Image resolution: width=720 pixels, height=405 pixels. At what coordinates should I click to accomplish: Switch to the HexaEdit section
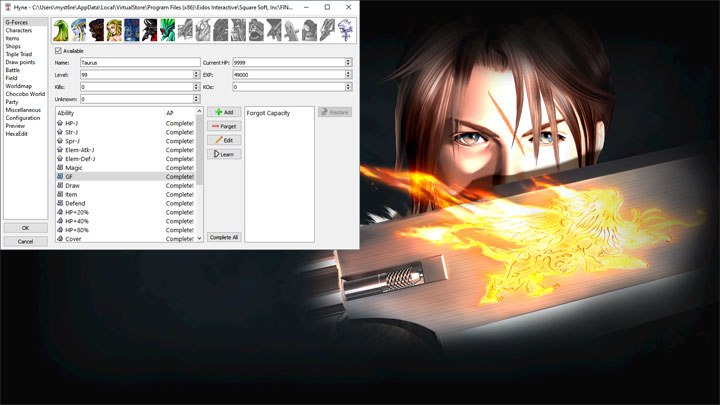coord(25,134)
